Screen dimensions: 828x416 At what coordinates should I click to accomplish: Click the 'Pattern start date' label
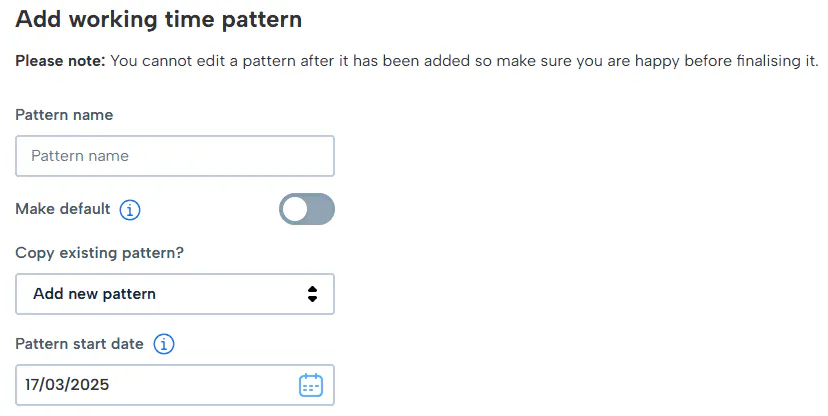(x=80, y=344)
